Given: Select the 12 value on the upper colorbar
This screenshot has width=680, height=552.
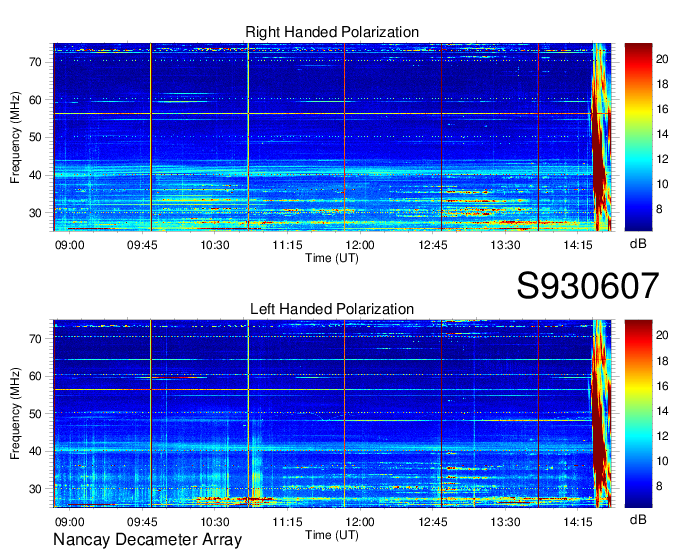Looking at the screenshot, I should coord(662,159).
